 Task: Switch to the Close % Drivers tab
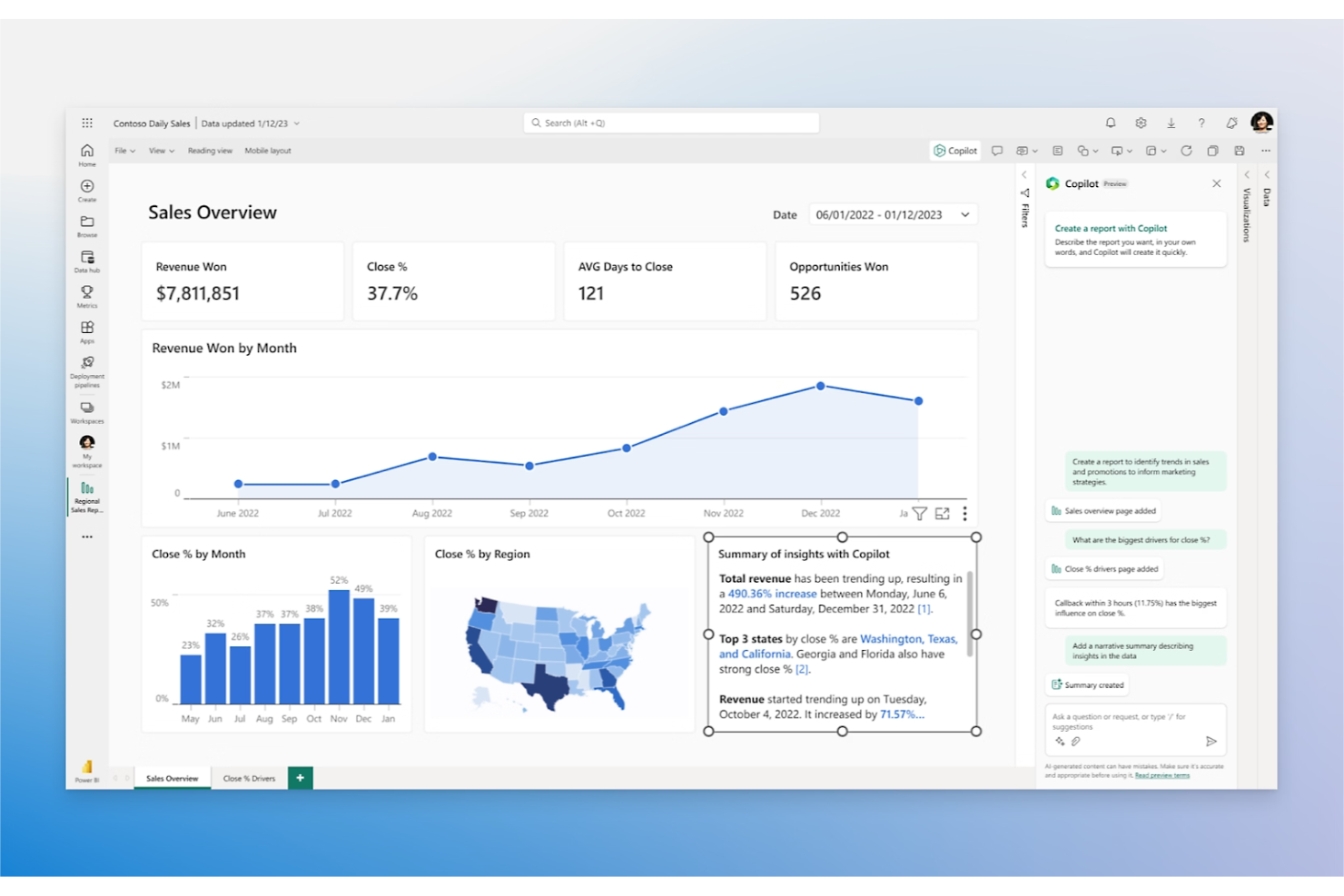[250, 778]
